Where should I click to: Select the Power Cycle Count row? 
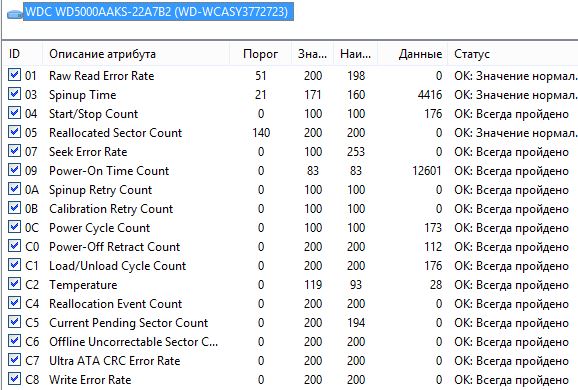[290, 228]
